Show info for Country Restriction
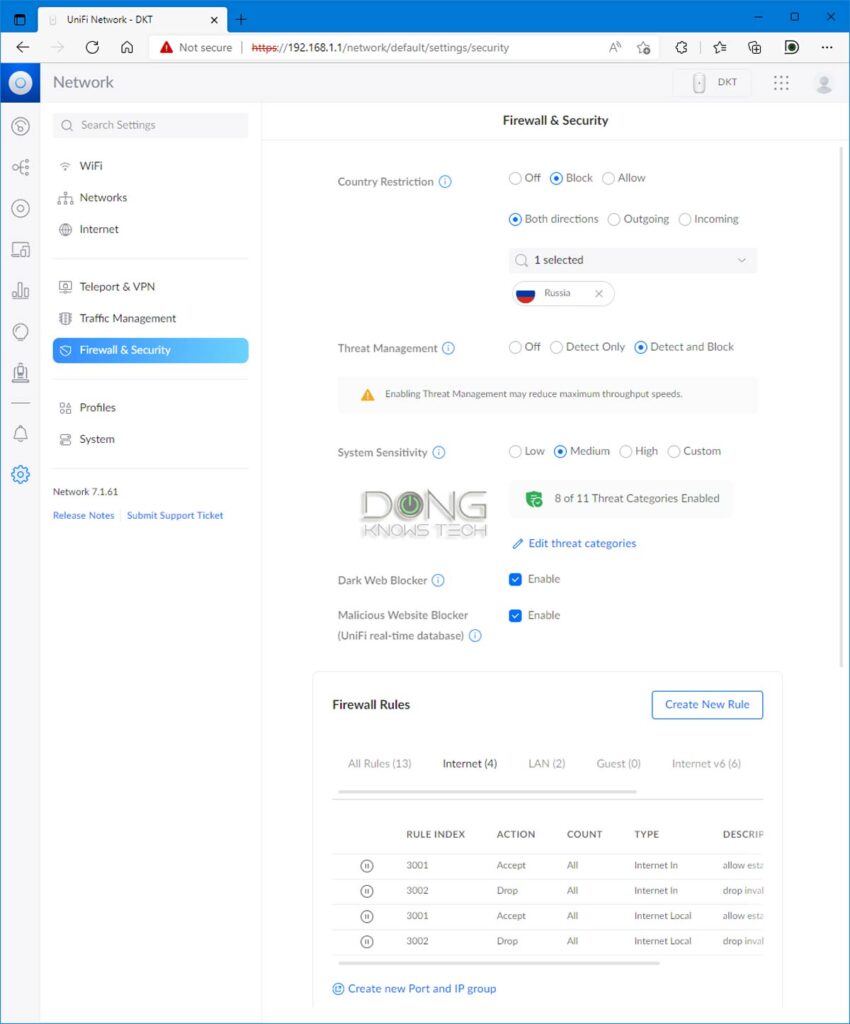 point(445,182)
